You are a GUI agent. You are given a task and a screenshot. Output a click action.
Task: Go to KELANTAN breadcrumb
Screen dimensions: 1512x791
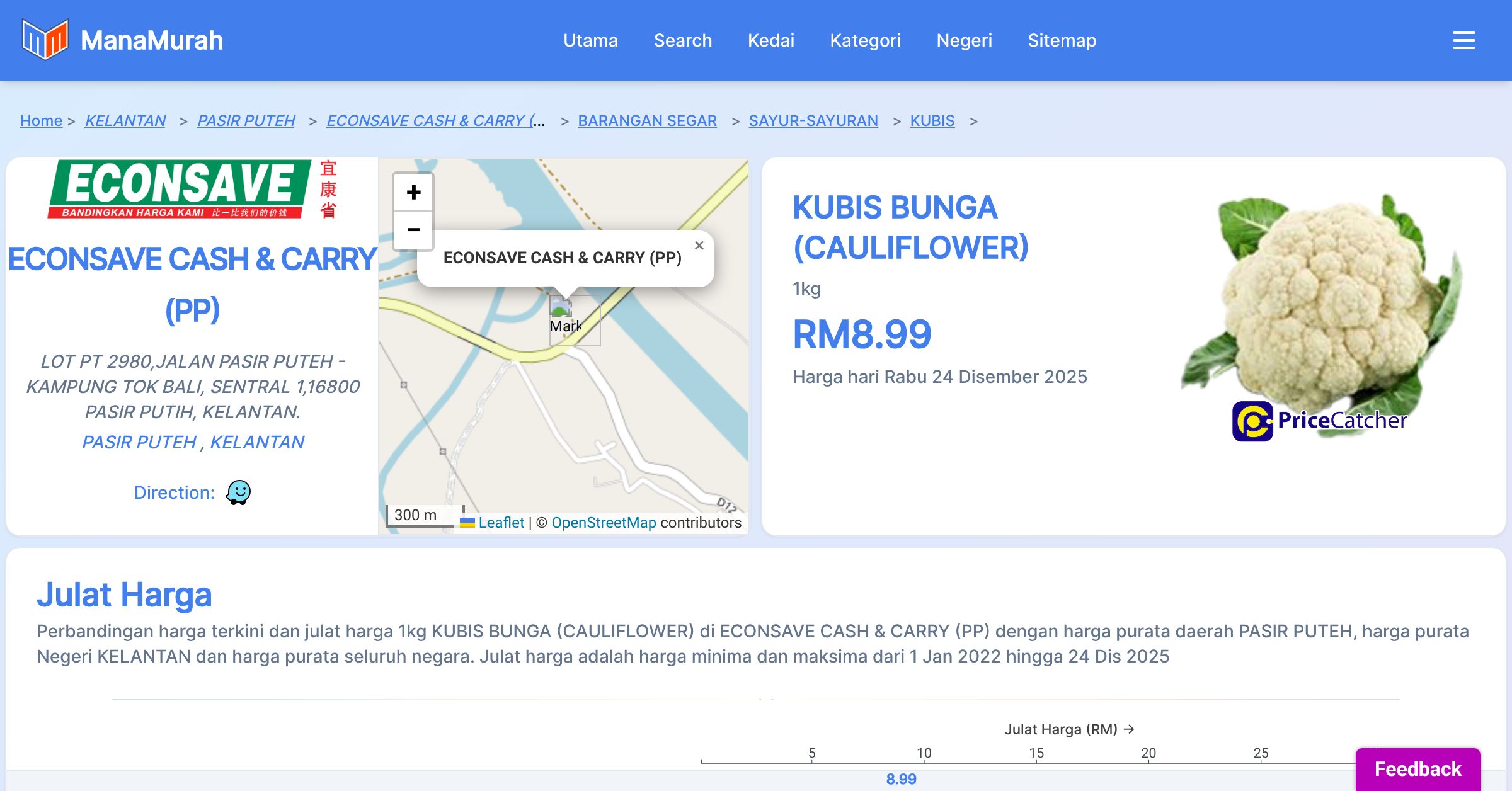click(125, 120)
